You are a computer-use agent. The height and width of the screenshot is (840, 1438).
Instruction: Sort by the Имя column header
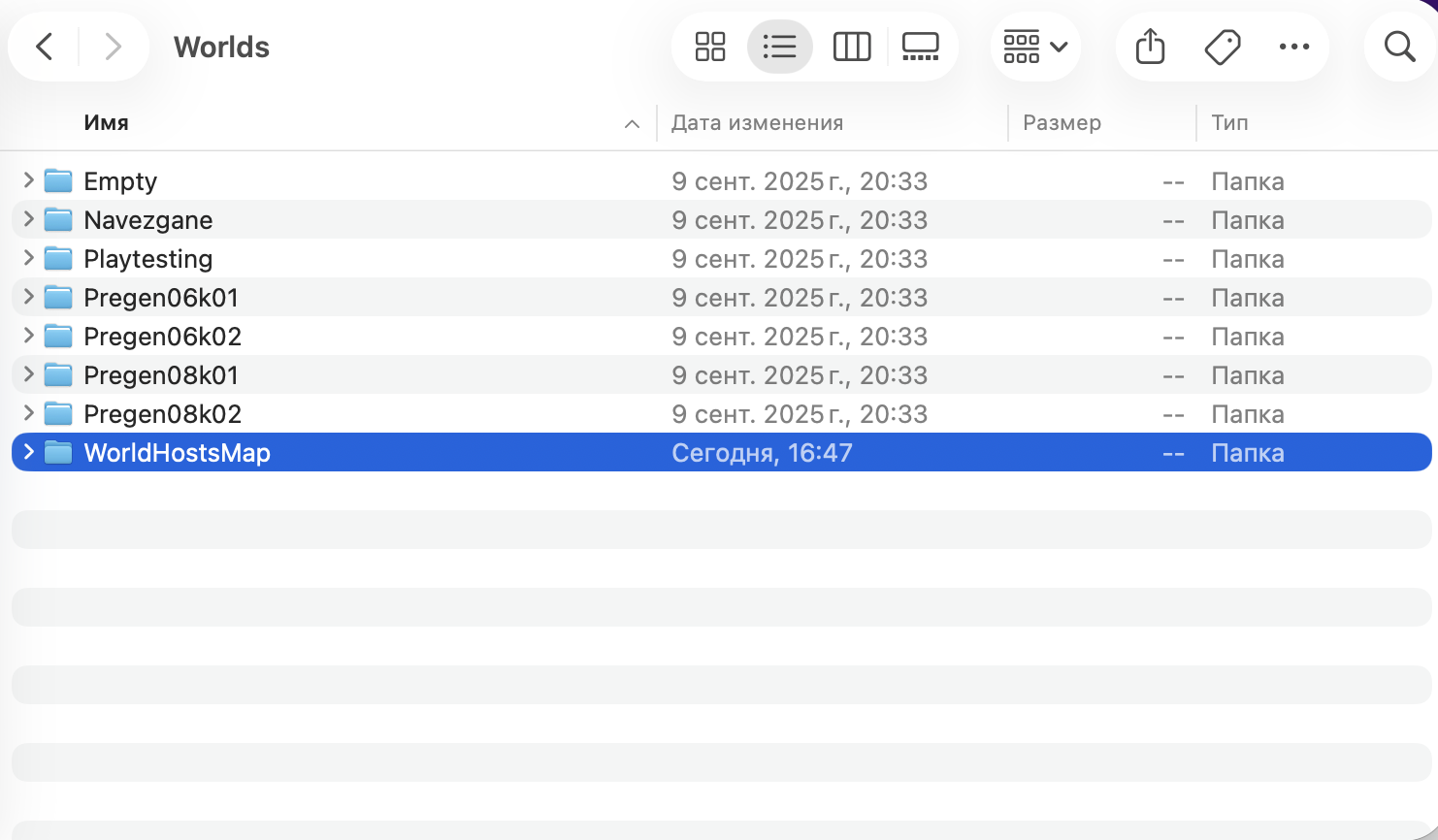(x=107, y=123)
